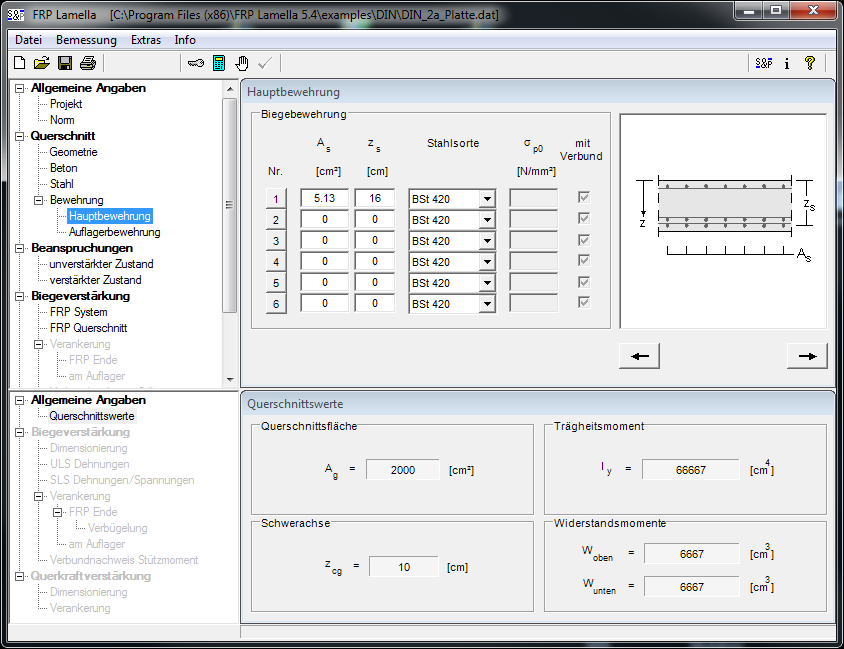Click the hand stop icon in the toolbar
This screenshot has width=844, height=649.
(x=242, y=63)
